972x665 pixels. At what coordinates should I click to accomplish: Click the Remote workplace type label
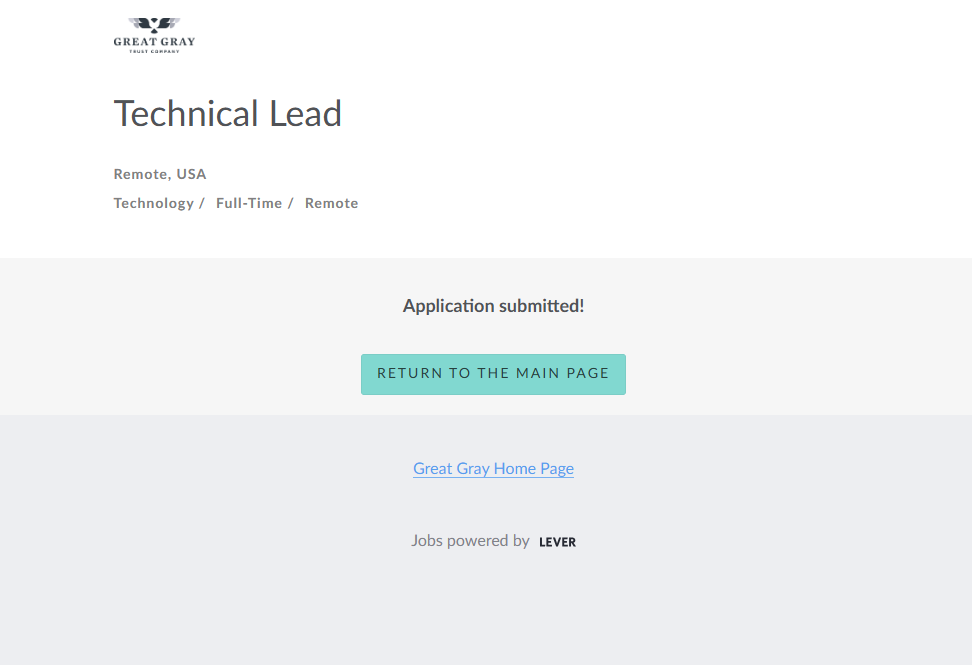click(331, 203)
